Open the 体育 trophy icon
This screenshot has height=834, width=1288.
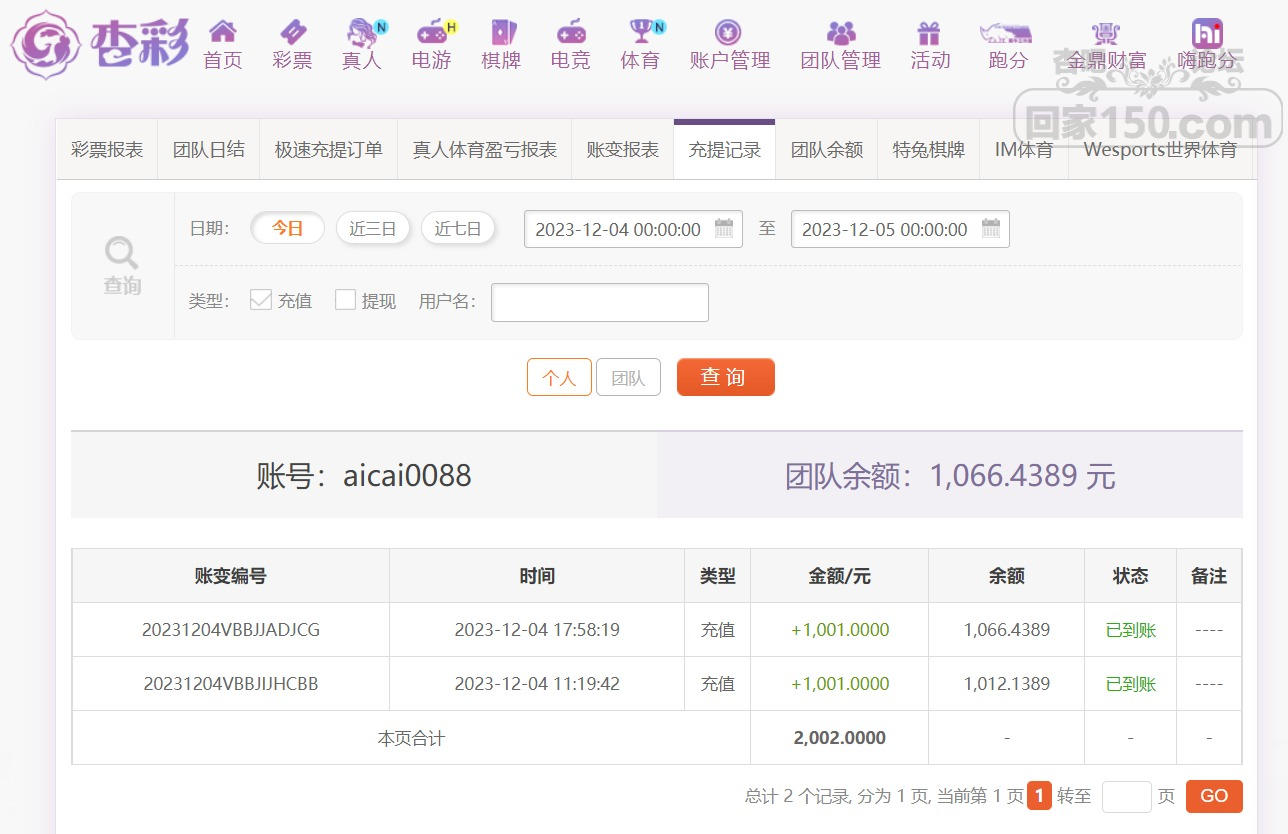pos(640,33)
